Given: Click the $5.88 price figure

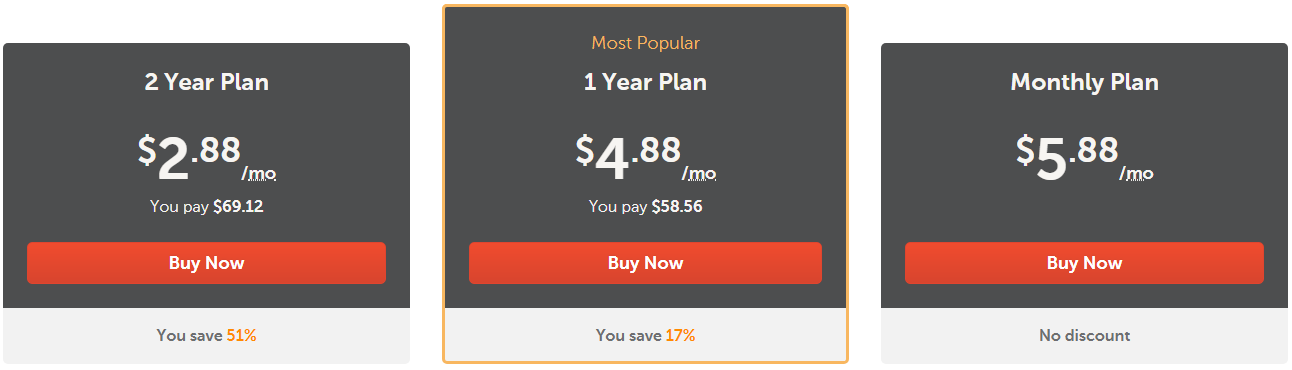Looking at the screenshot, I should pos(1067,158).
